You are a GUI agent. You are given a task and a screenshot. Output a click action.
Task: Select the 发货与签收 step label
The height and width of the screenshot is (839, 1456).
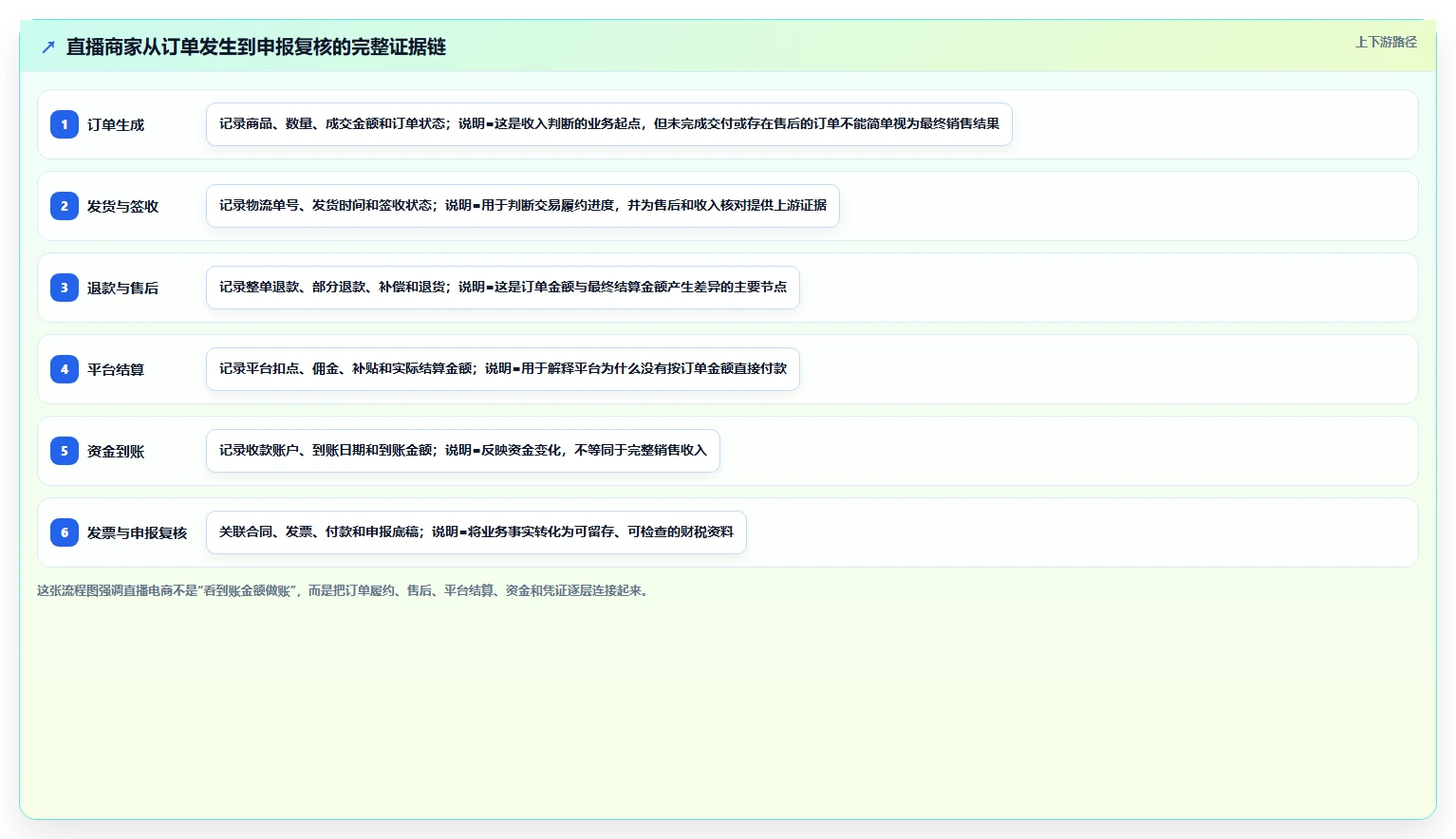[122, 206]
